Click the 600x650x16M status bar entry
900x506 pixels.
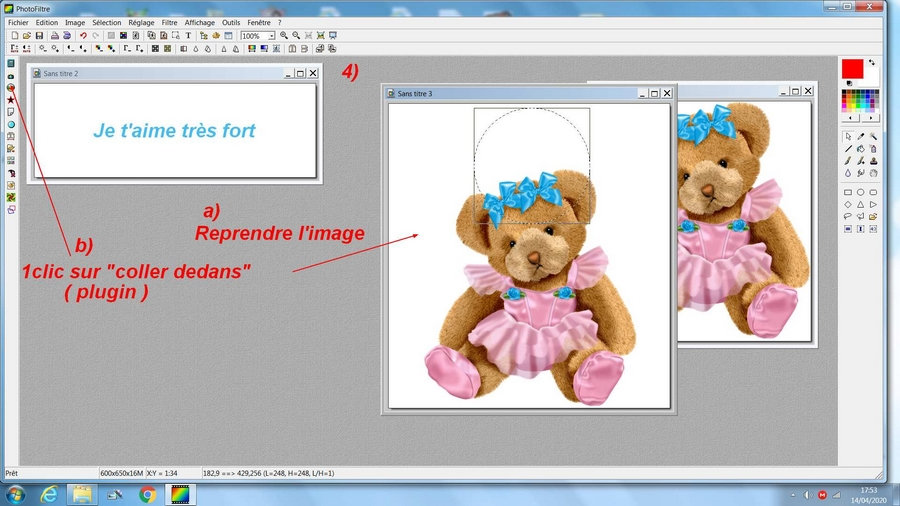(x=122, y=473)
